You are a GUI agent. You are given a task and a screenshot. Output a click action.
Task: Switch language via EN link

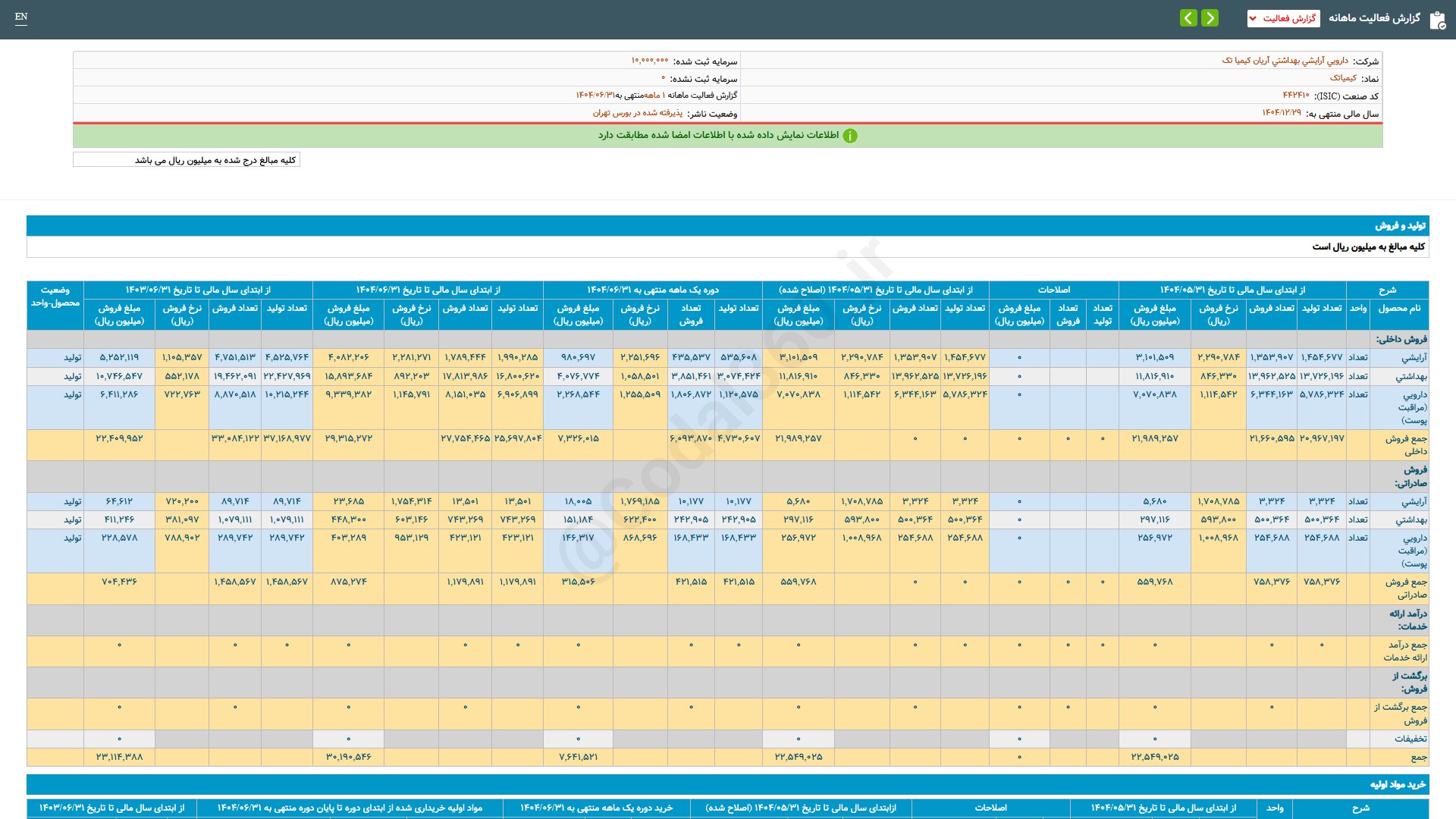point(21,17)
